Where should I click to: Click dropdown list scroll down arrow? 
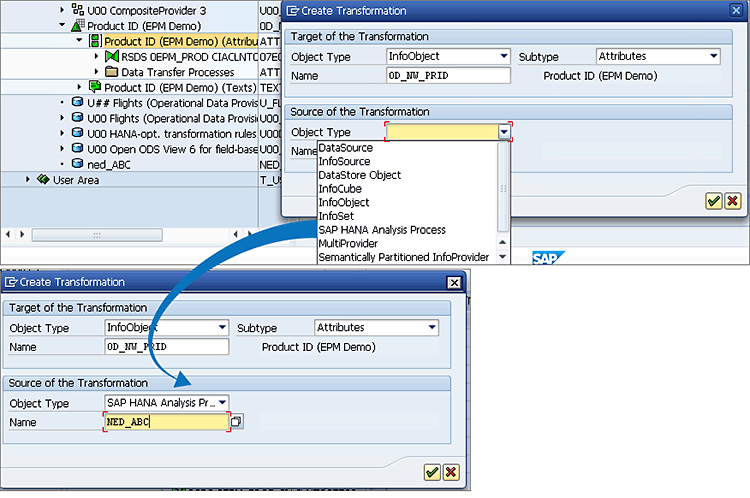503,257
